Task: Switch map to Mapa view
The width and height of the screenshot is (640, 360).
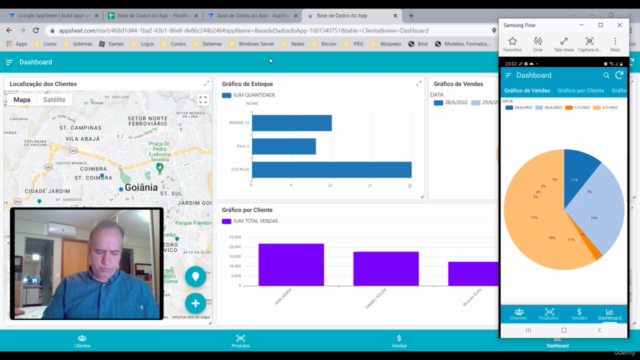Action: coord(22,100)
